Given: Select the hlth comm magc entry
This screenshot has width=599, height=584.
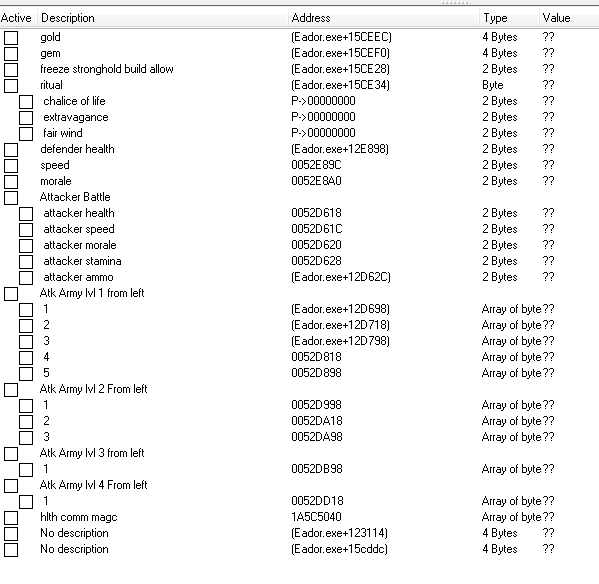Looking at the screenshot, I should coord(79,517).
